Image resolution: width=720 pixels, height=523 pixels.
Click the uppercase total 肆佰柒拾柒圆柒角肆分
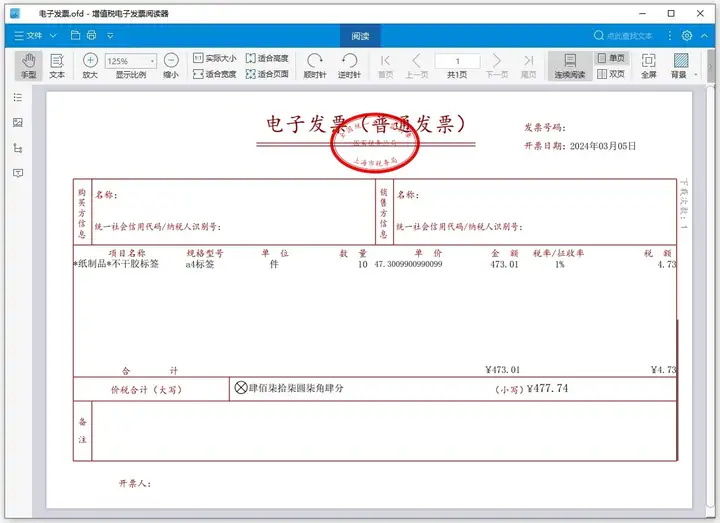click(296, 388)
